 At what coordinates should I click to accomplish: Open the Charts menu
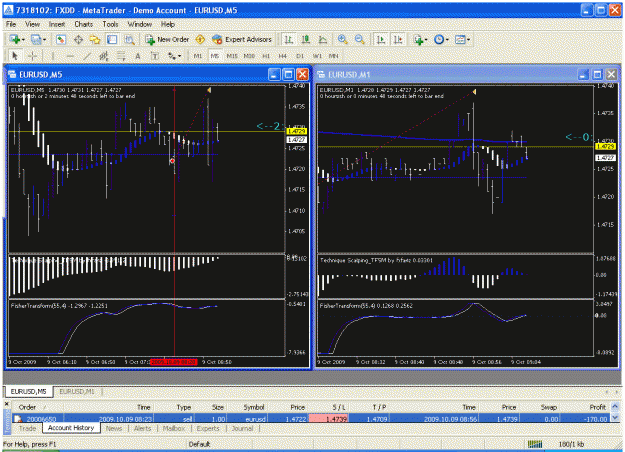click(84, 24)
